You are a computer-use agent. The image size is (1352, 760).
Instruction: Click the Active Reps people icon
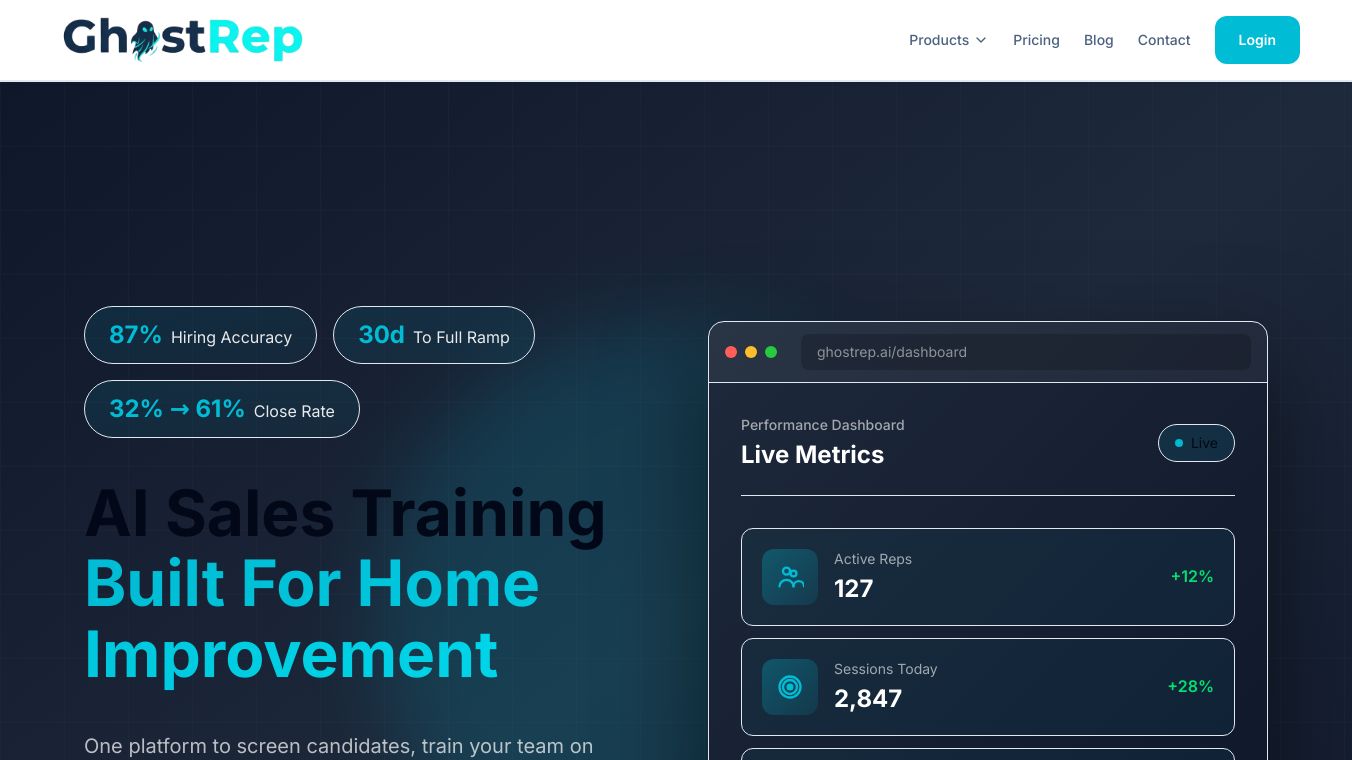pyautogui.click(x=790, y=577)
